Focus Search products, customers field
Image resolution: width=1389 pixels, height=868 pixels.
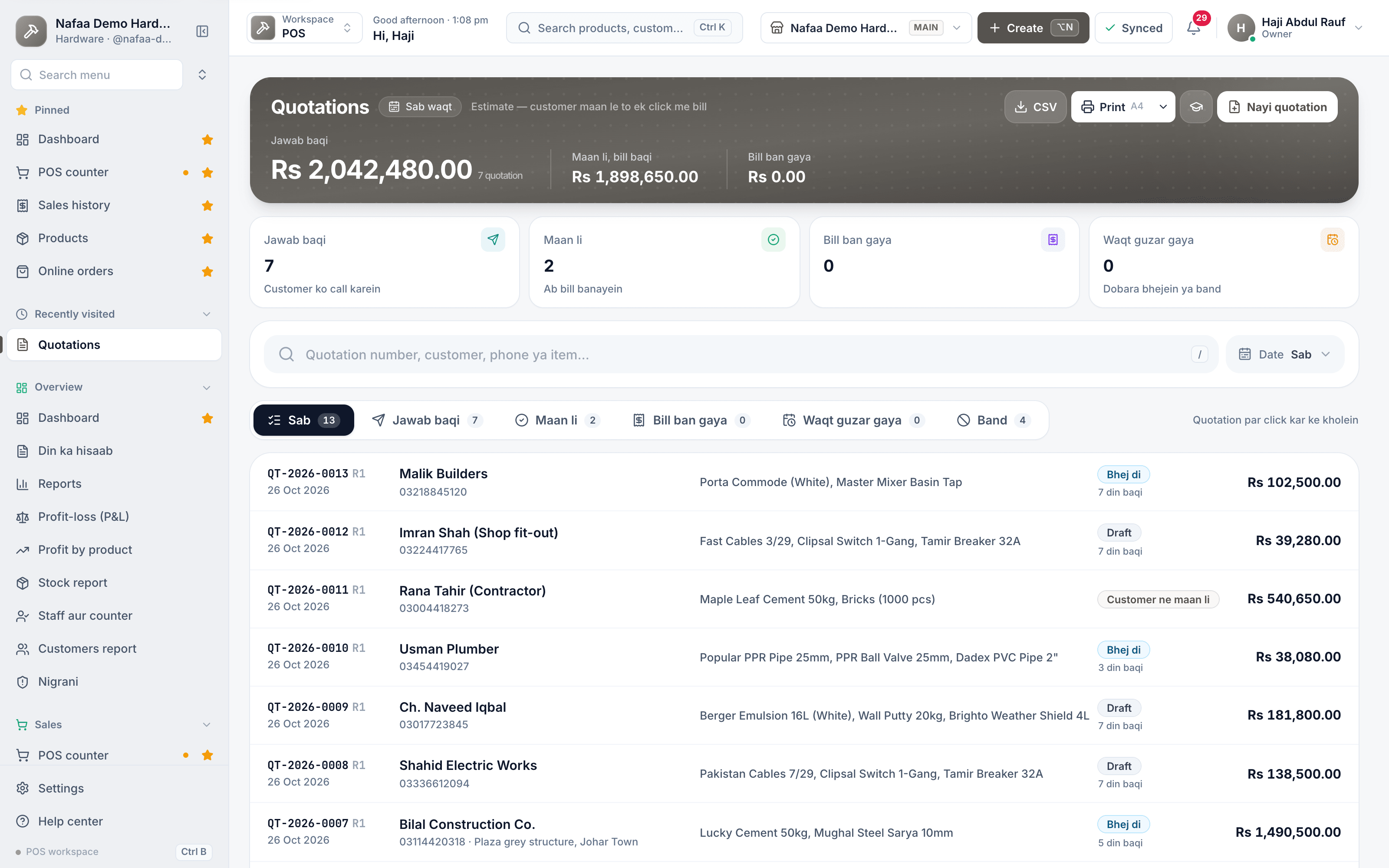pyautogui.click(x=625, y=27)
